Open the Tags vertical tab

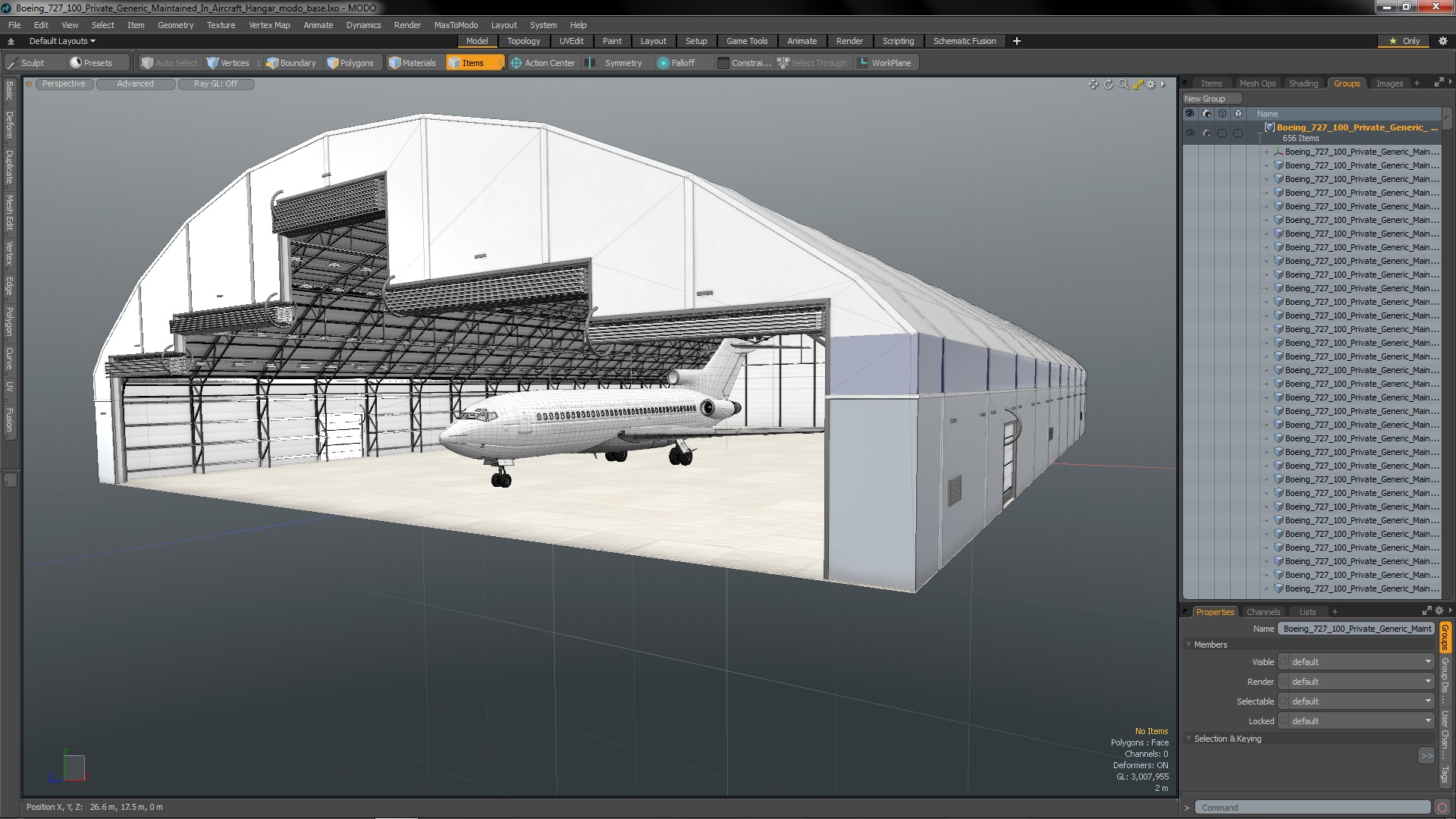tap(1445, 774)
